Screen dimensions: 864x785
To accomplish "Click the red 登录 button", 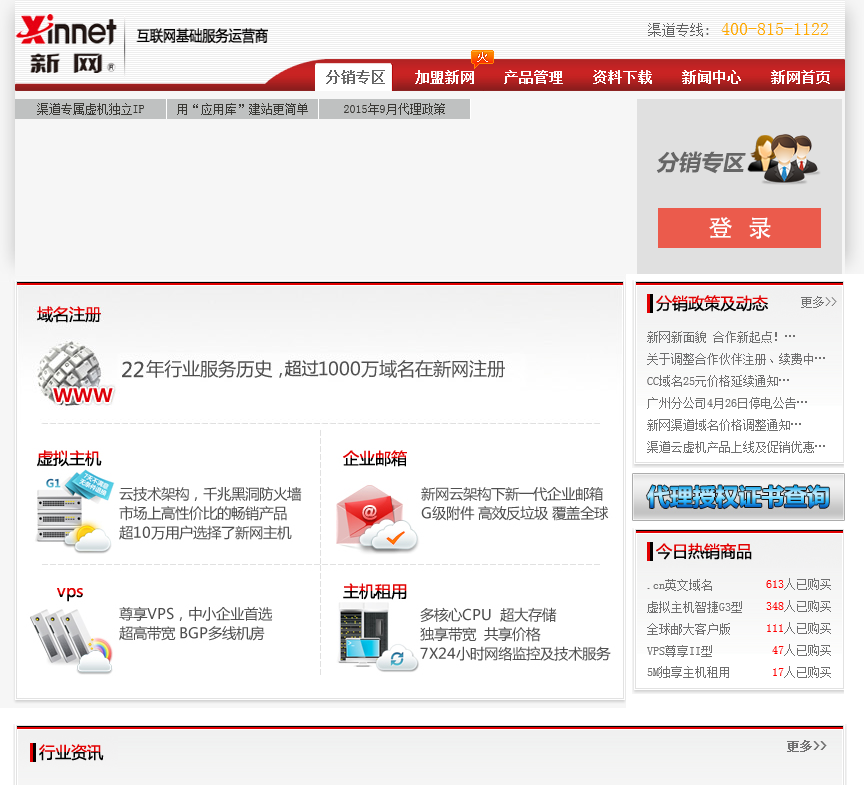I will pos(739,228).
